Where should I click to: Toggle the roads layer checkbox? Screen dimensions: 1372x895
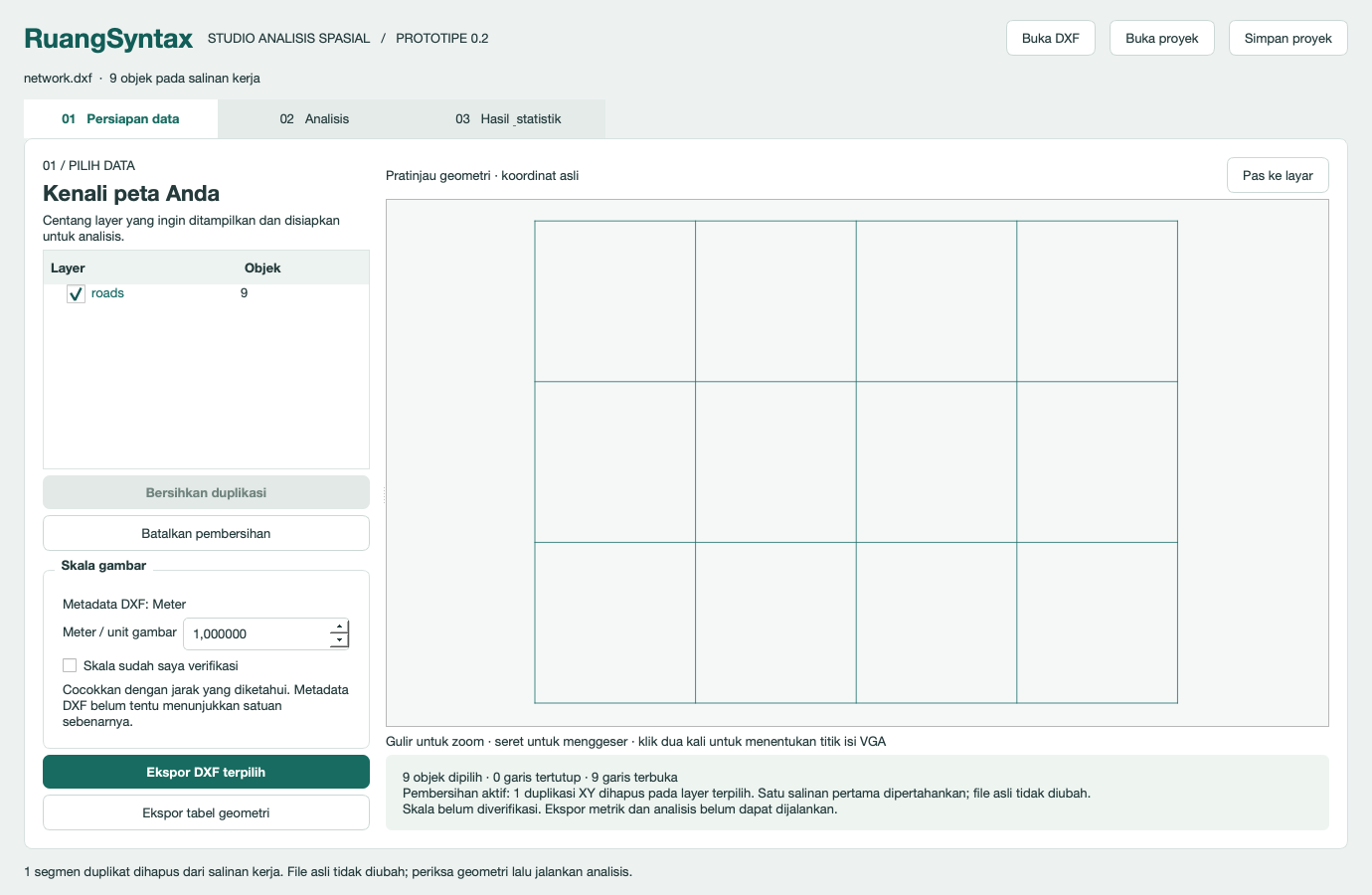click(76, 293)
